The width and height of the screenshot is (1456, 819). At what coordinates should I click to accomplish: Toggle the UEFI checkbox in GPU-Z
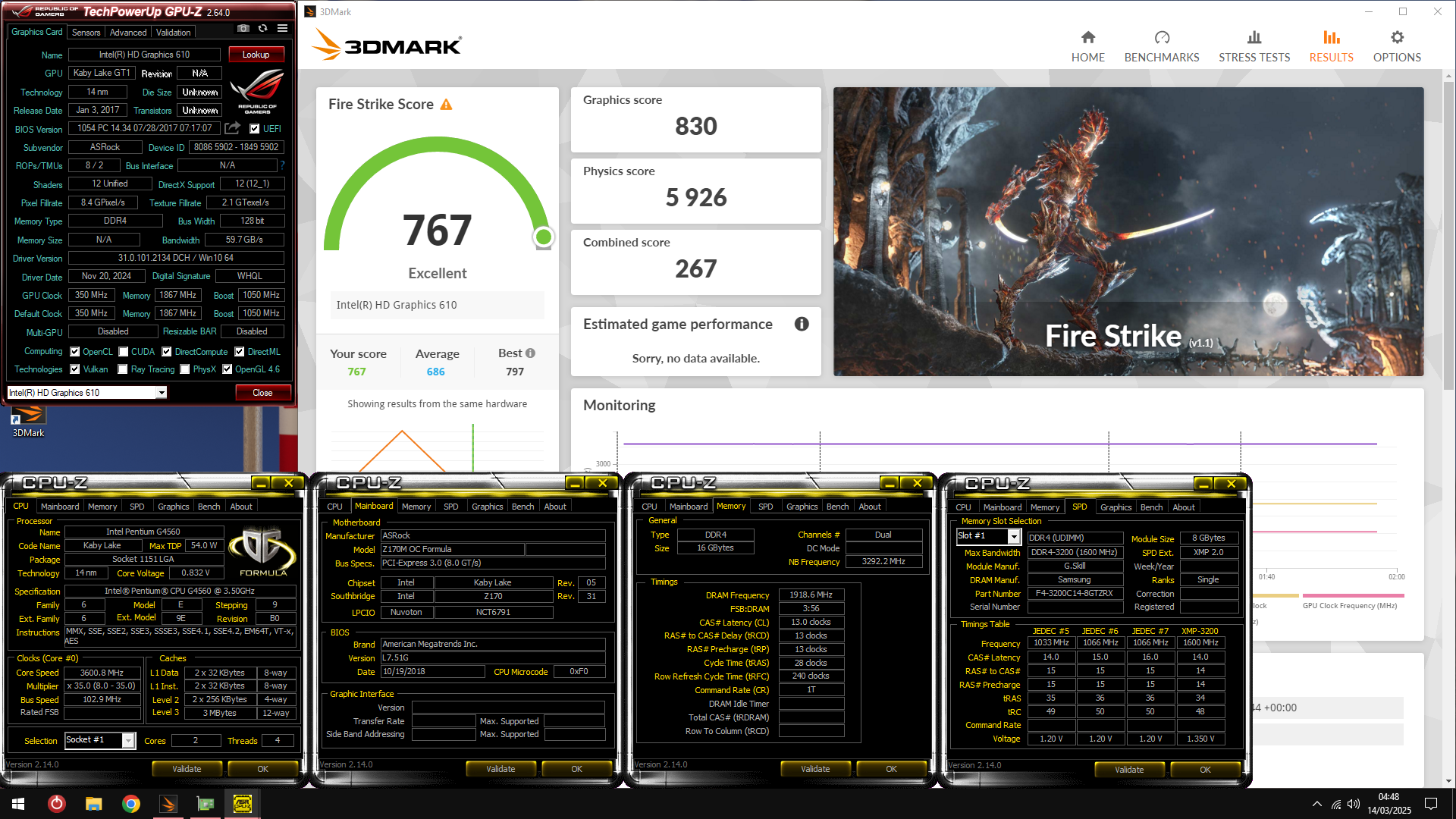[x=255, y=129]
